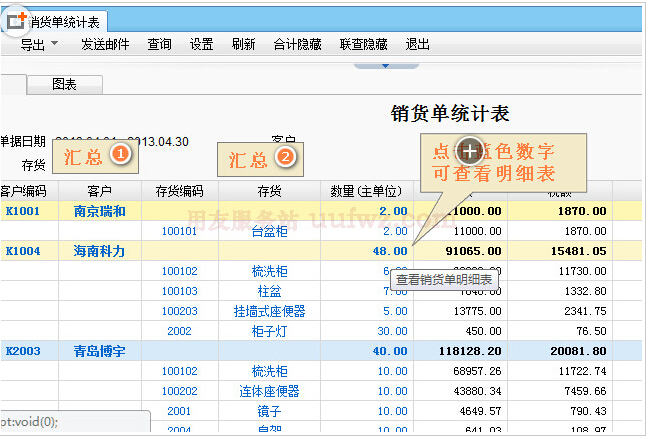Click quantity 40.00 for 青岛博宇
648x439 pixels.
(x=390, y=351)
